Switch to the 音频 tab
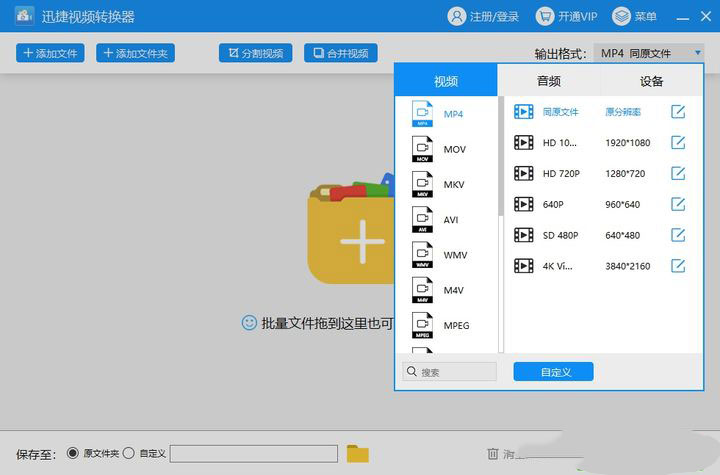 548,81
